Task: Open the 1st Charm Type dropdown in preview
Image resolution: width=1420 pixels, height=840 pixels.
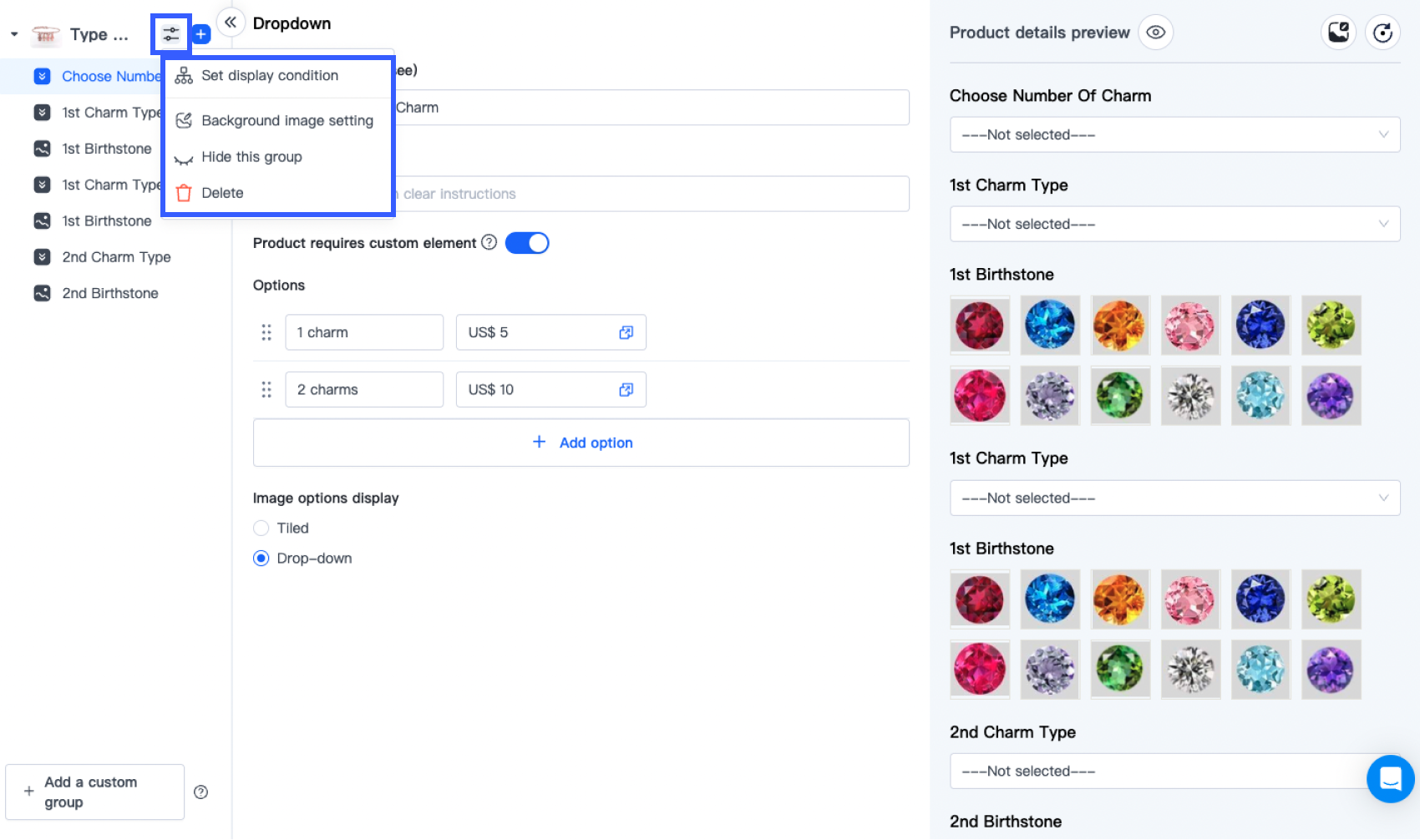Action: click(1174, 224)
